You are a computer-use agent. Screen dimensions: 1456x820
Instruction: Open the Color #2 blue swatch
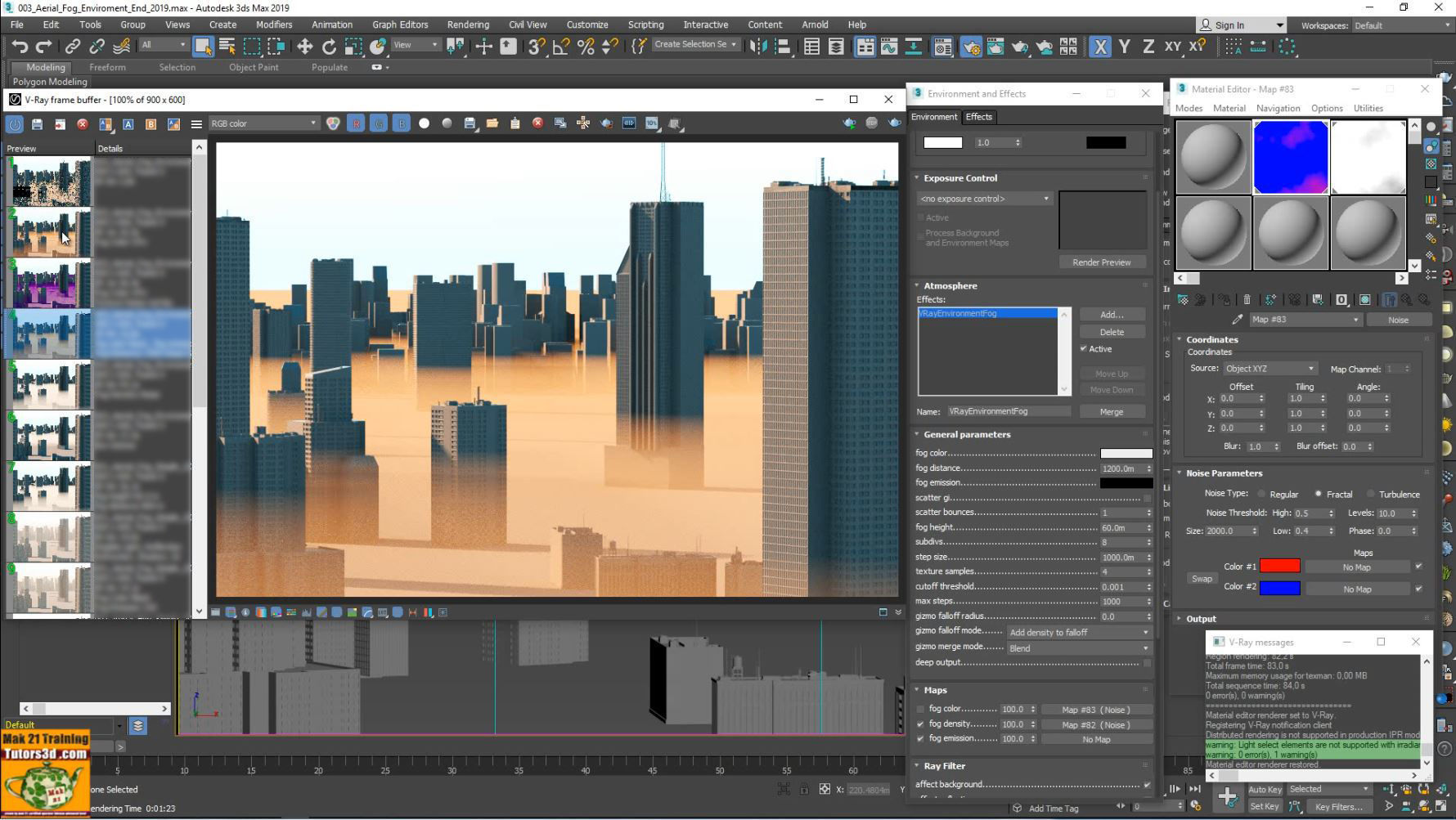click(1279, 588)
